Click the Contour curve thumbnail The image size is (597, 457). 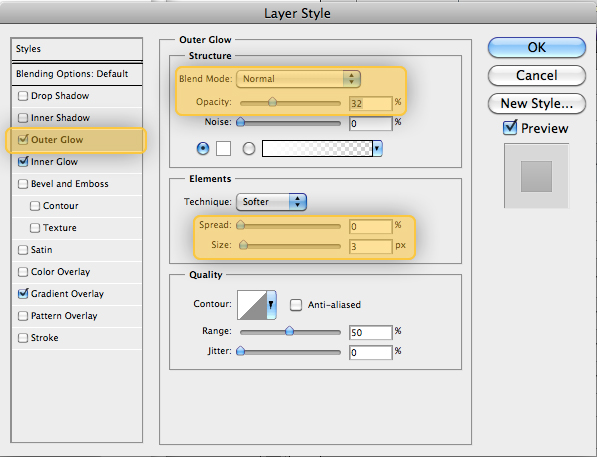tap(252, 305)
